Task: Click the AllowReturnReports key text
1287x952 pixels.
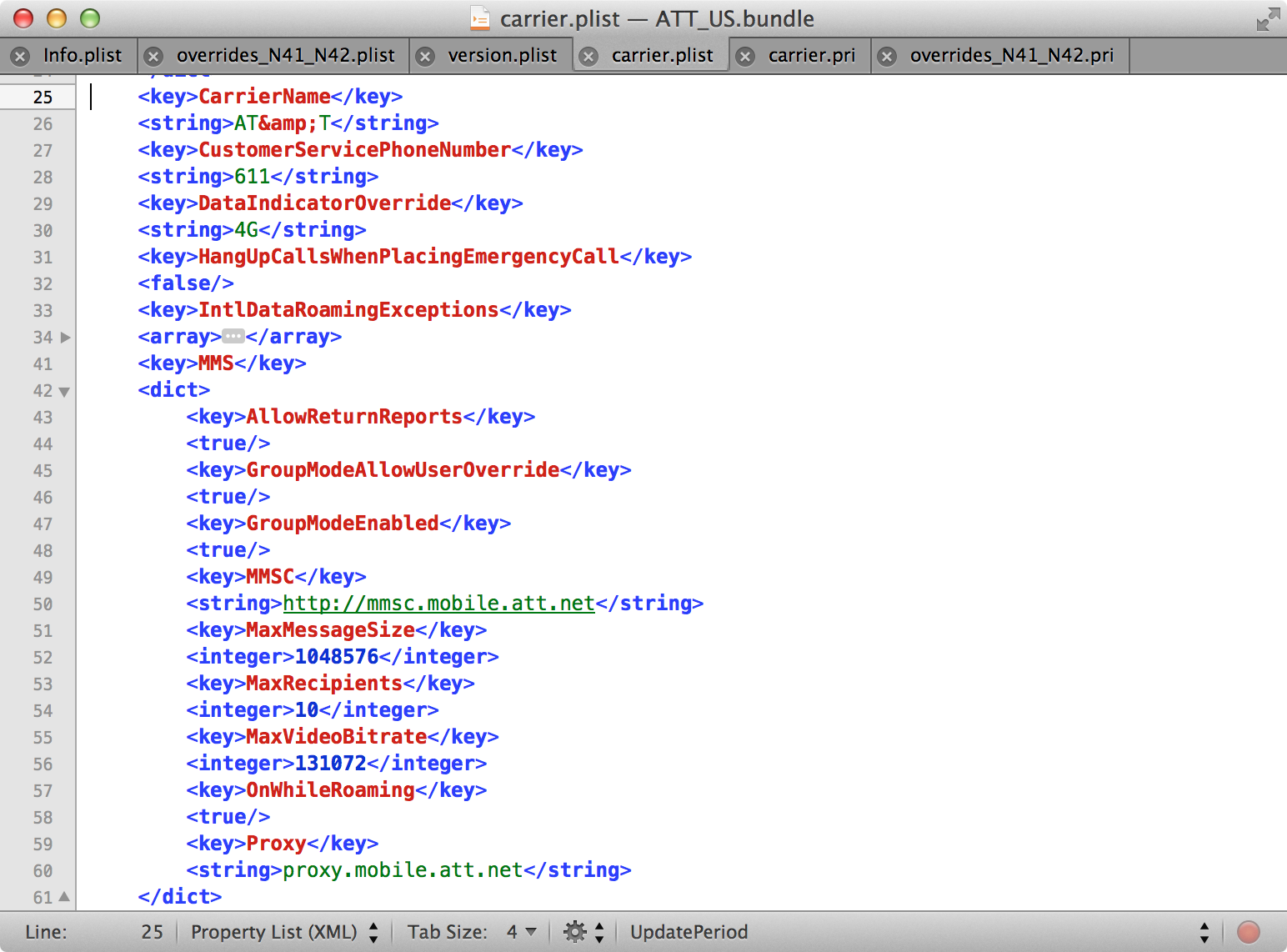Action: (354, 417)
